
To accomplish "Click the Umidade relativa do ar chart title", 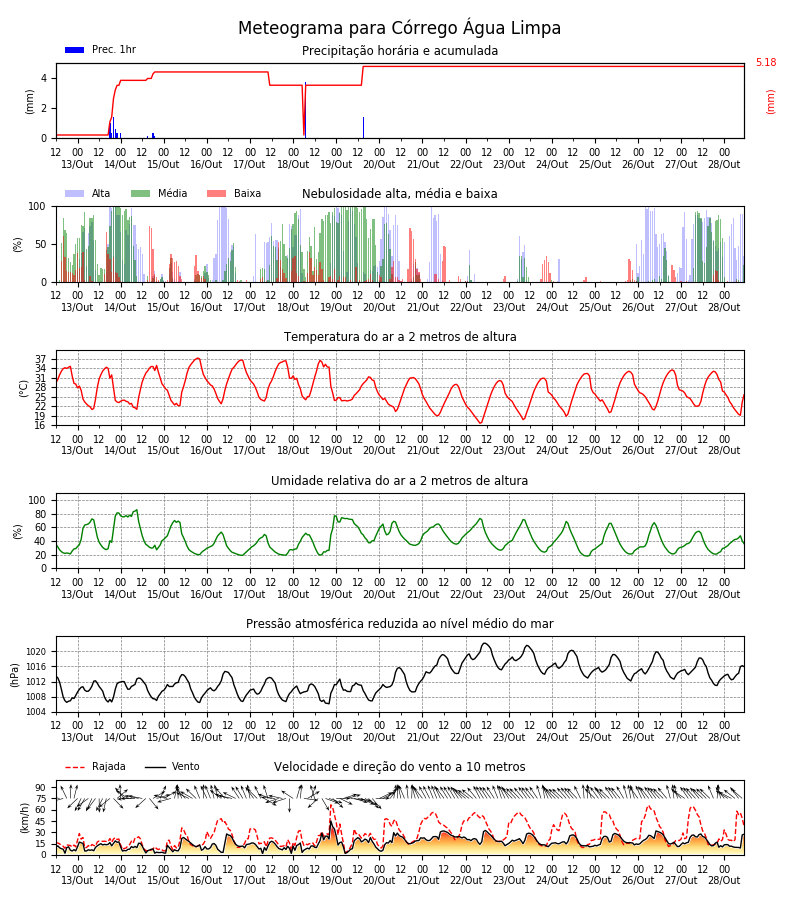I will click(399, 480).
